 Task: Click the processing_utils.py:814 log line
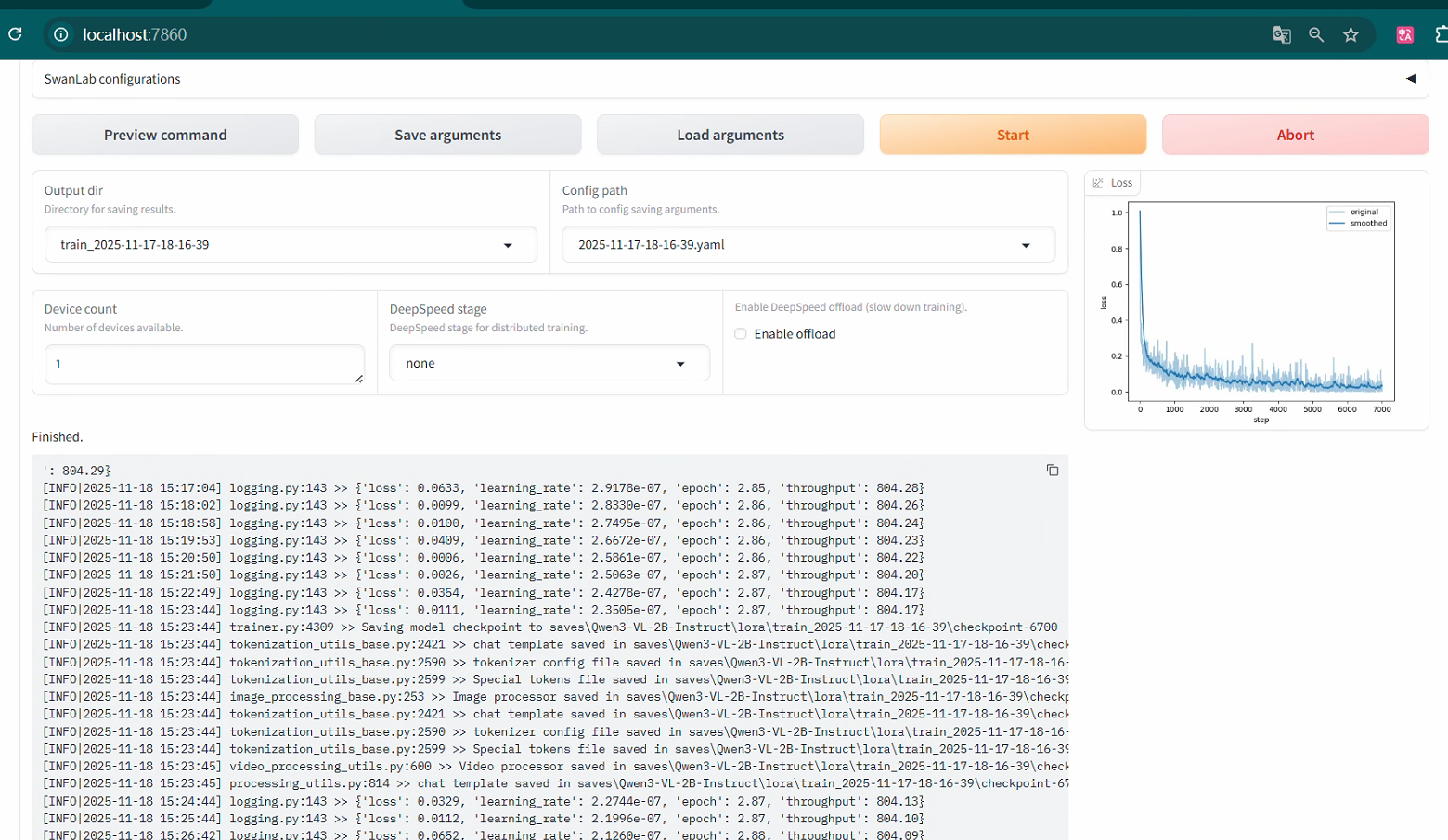coord(555,783)
